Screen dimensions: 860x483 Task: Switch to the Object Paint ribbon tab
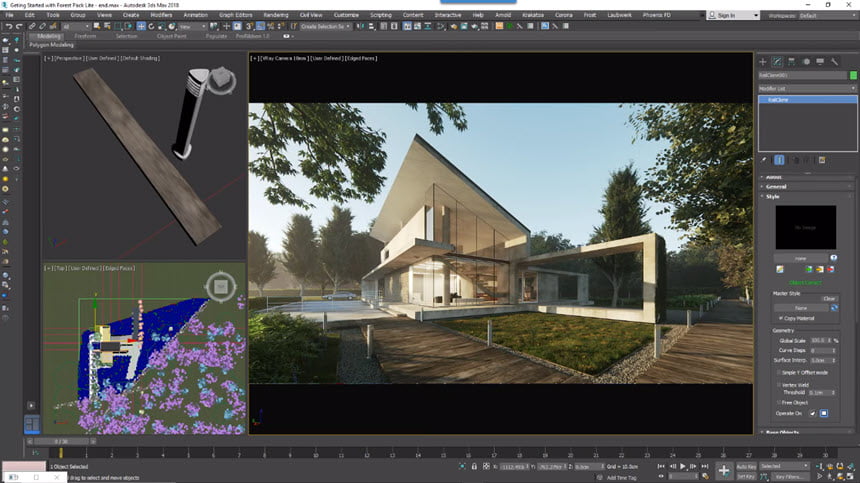pos(172,36)
